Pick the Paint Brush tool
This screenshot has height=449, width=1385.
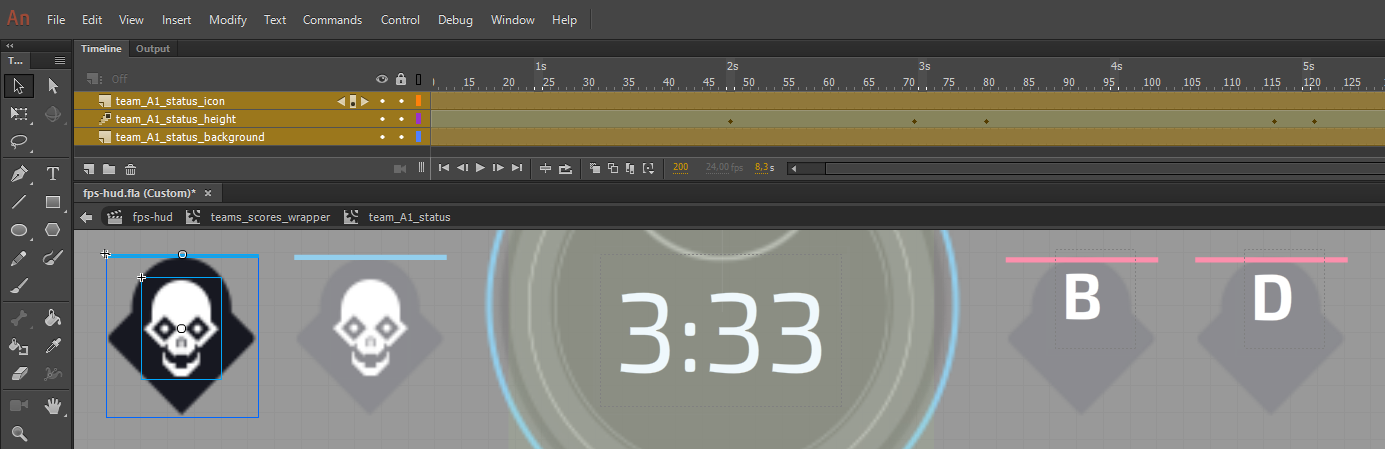pos(53,258)
